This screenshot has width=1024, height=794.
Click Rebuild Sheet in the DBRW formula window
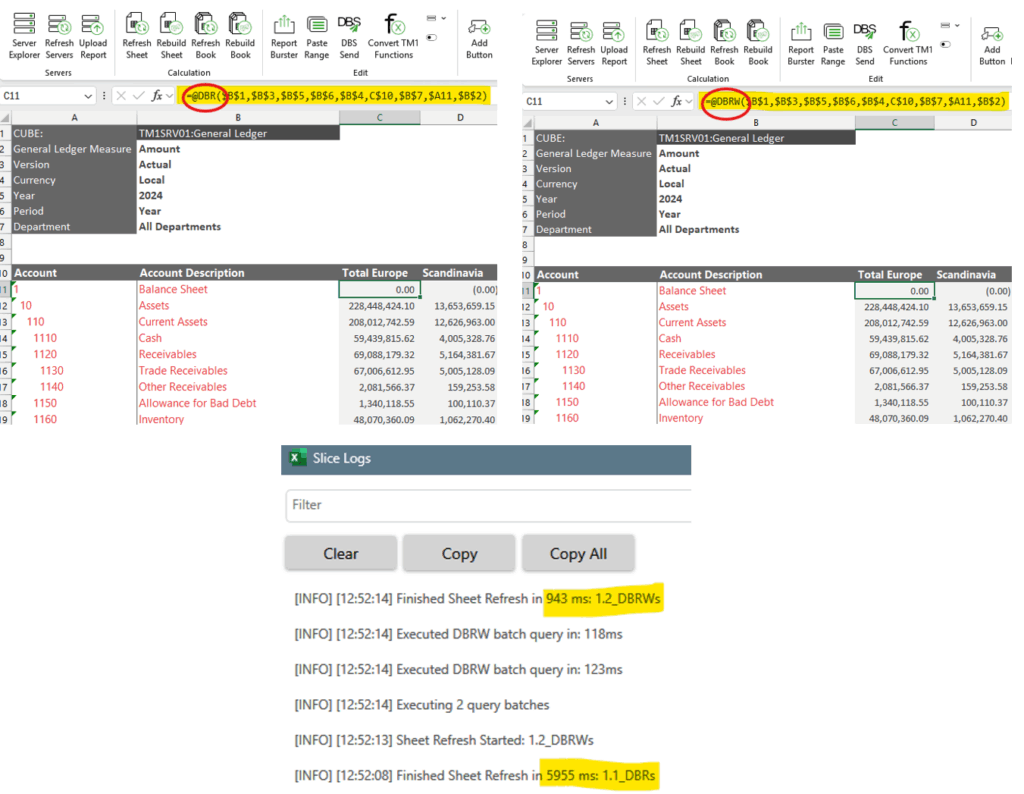click(x=690, y=42)
